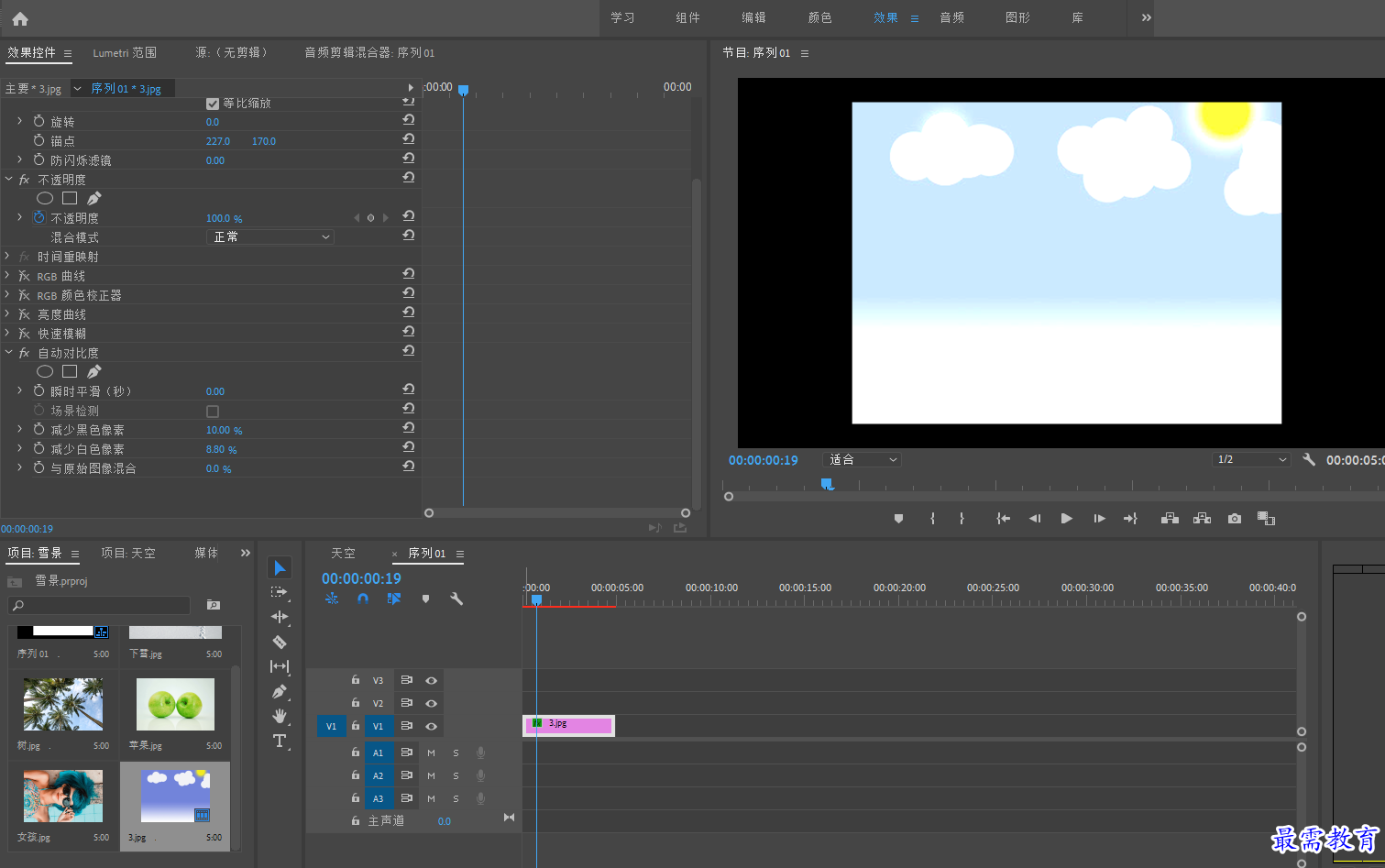Reset the 旋转 rotation parameter
Image resolution: width=1385 pixels, height=868 pixels.
[409, 120]
